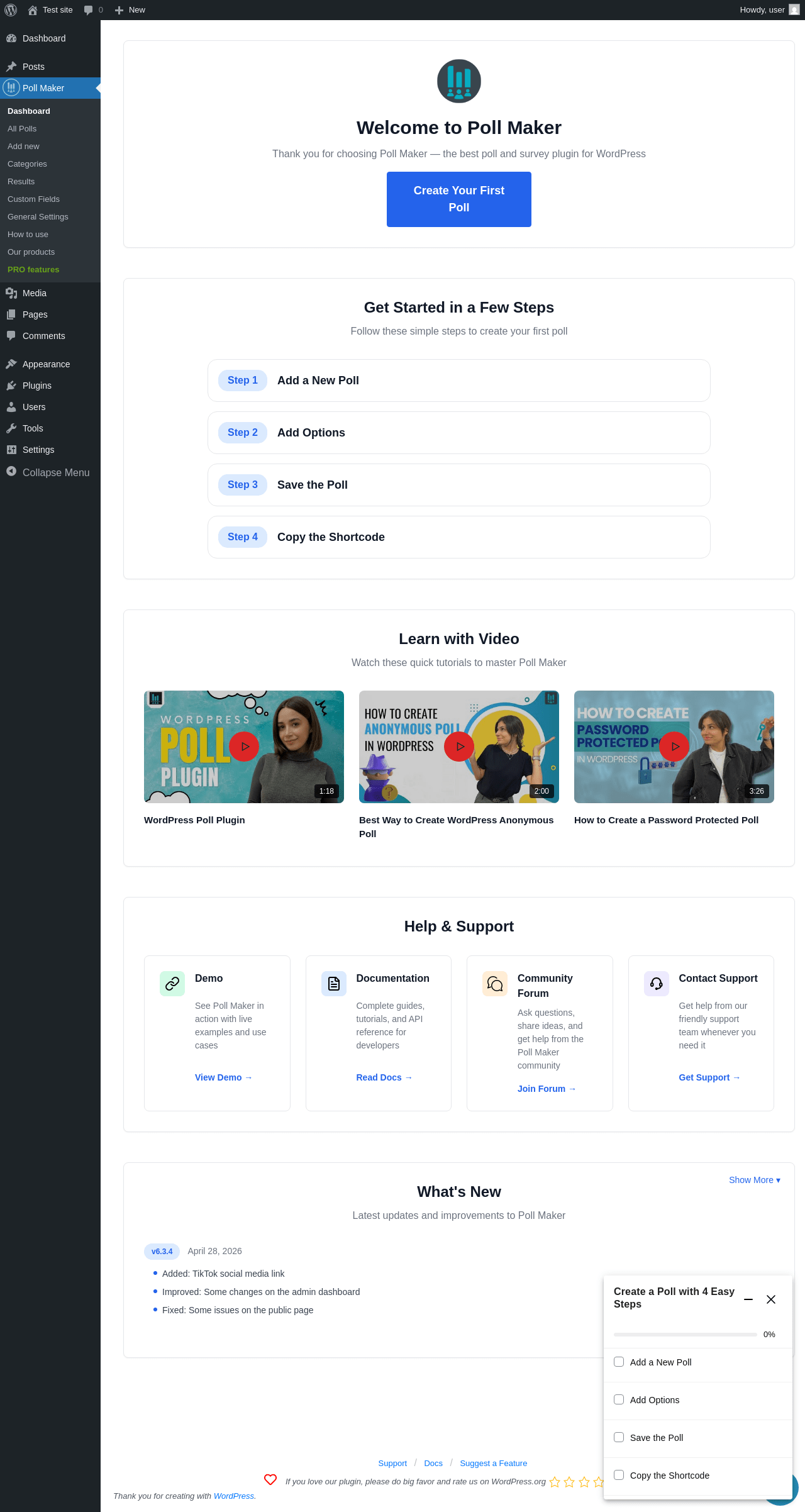Image resolution: width=805 pixels, height=1512 pixels.
Task: Open Categories in the Poll Maker submenu
Action: (x=27, y=164)
